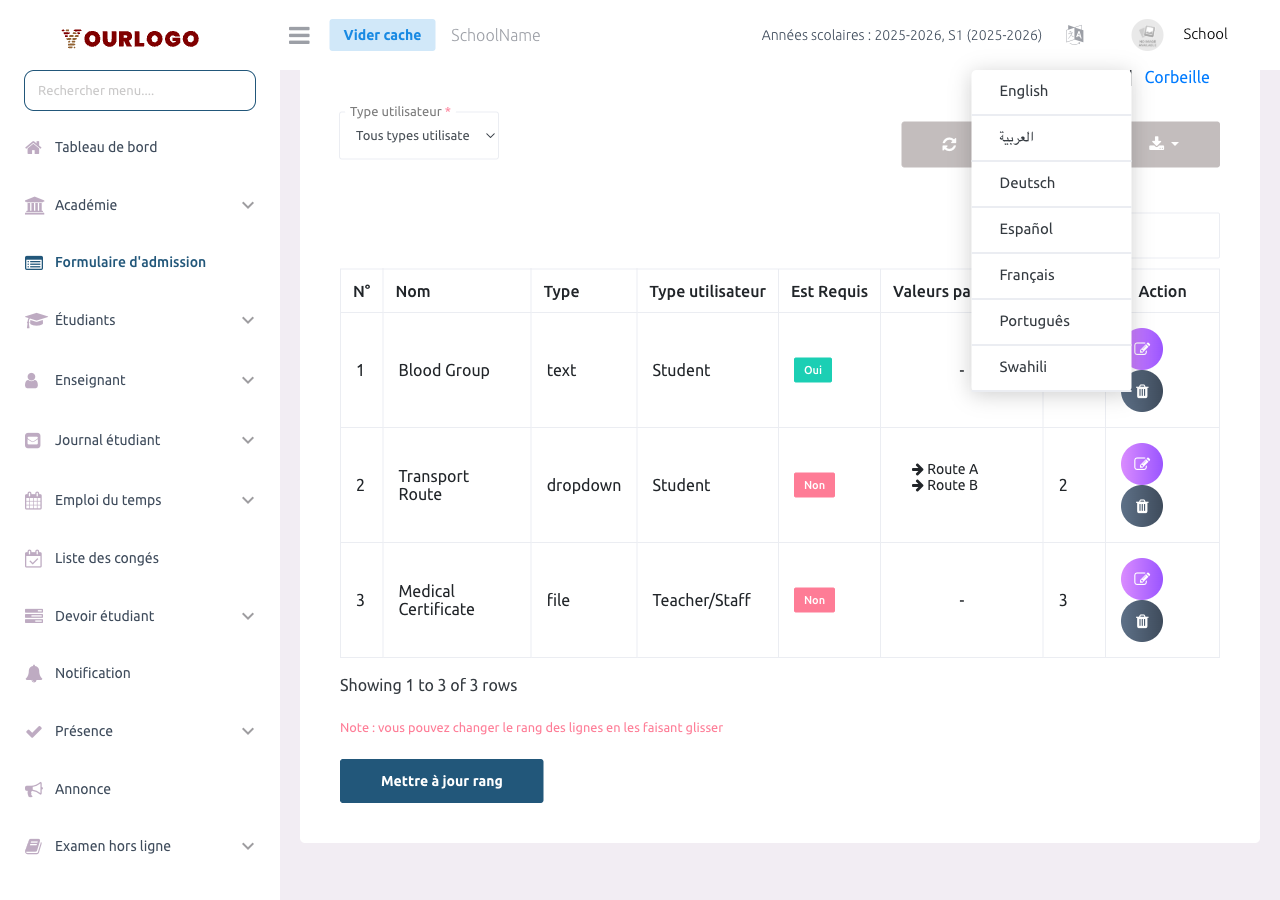Viewport: 1280px width, 900px height.
Task: Expand the Emploi du temps menu
Action: [140, 500]
